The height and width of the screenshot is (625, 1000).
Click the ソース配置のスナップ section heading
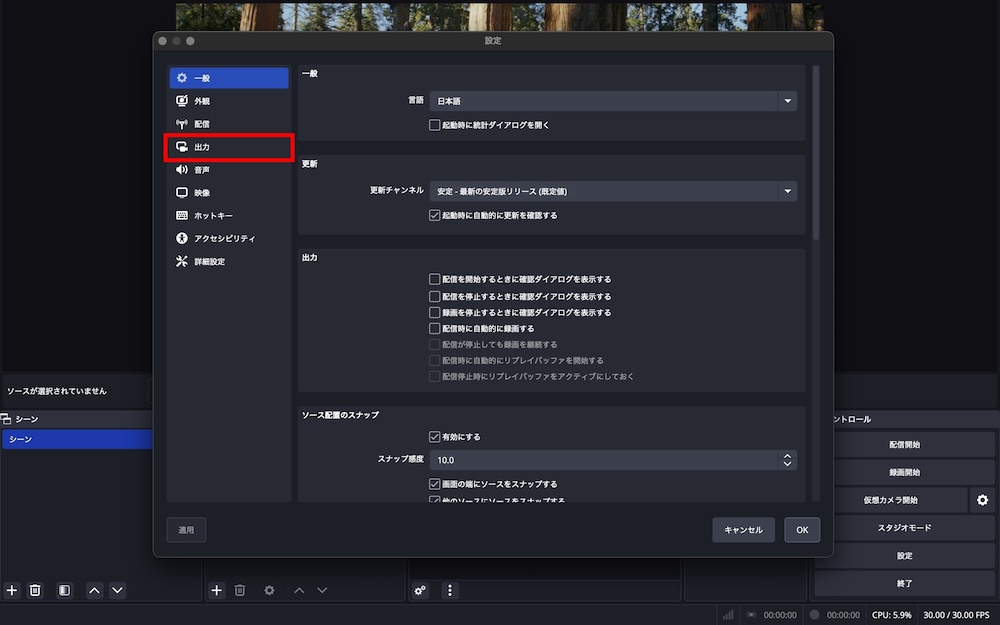click(x=341, y=415)
